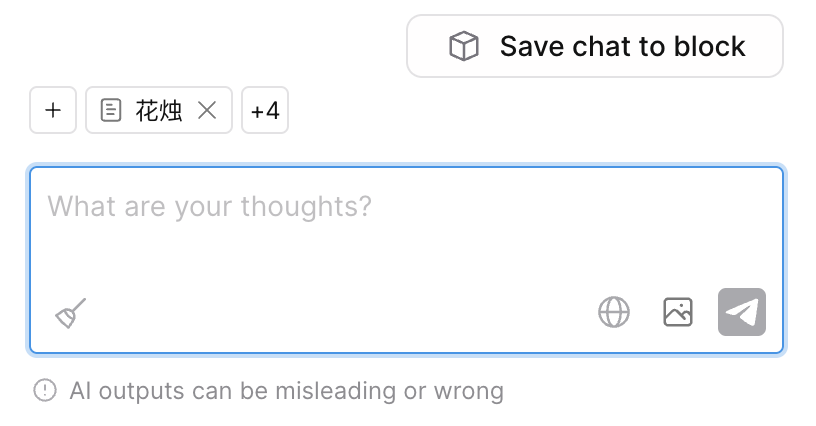Screen dimensions: 816x426
Task: Click the AI outputs can be misleading text
Action: pyautogui.click(x=286, y=390)
